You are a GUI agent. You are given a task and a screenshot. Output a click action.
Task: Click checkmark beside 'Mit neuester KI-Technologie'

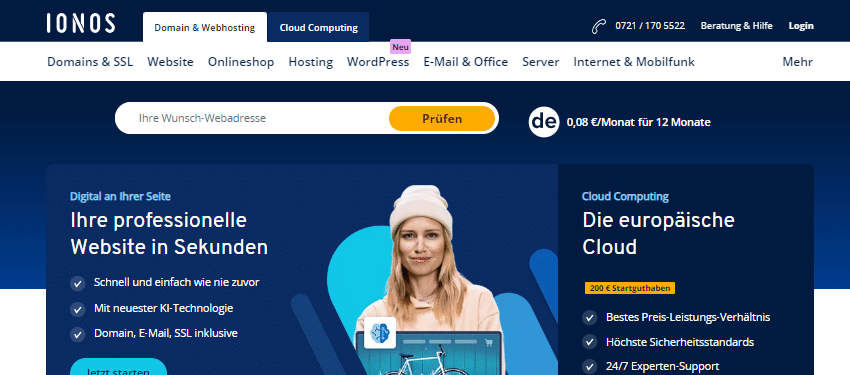tap(78, 309)
